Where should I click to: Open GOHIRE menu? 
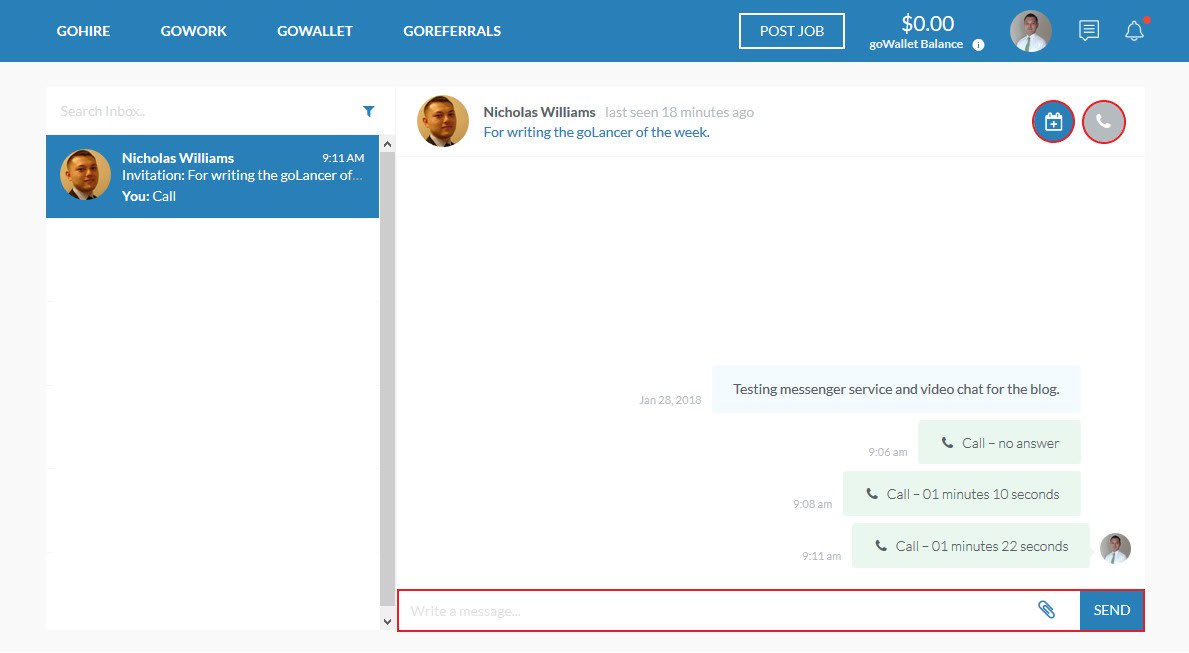pyautogui.click(x=83, y=31)
